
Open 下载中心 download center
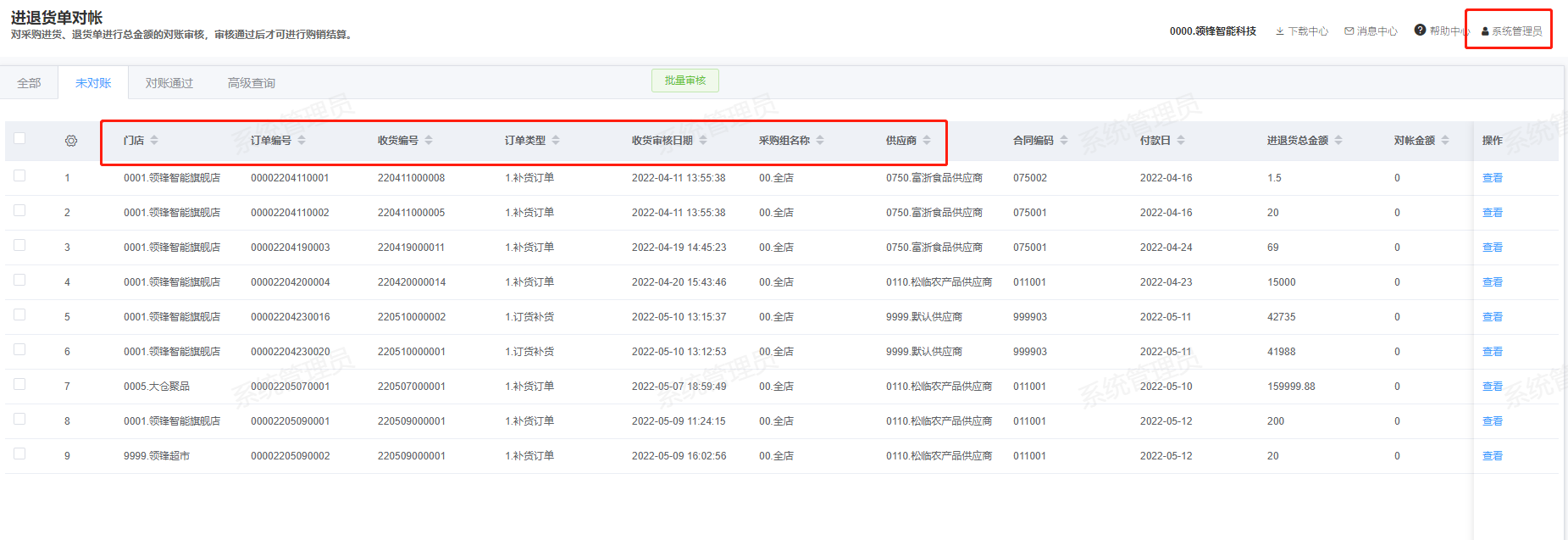[x=1302, y=31]
